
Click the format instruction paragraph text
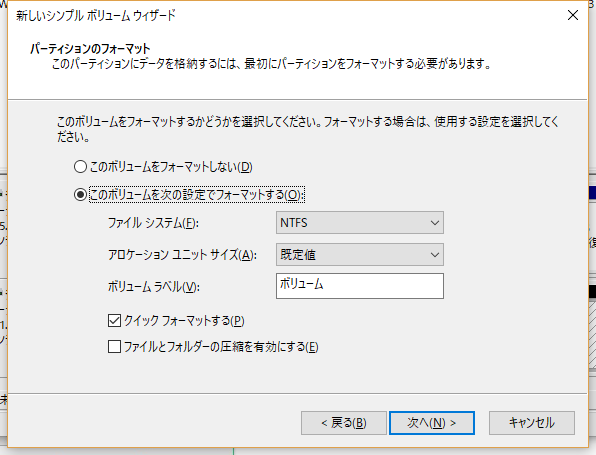point(308,129)
